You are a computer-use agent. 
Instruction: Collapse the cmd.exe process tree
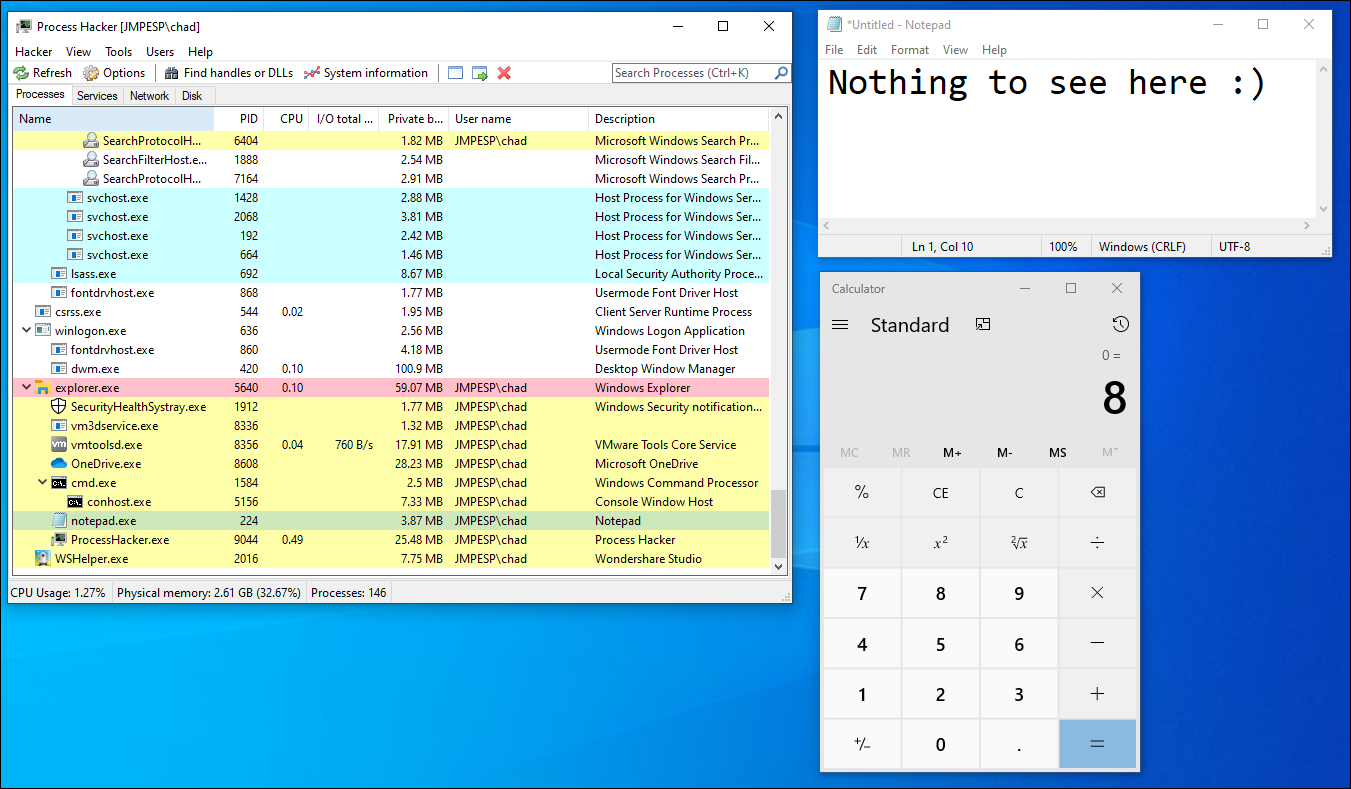click(x=43, y=483)
